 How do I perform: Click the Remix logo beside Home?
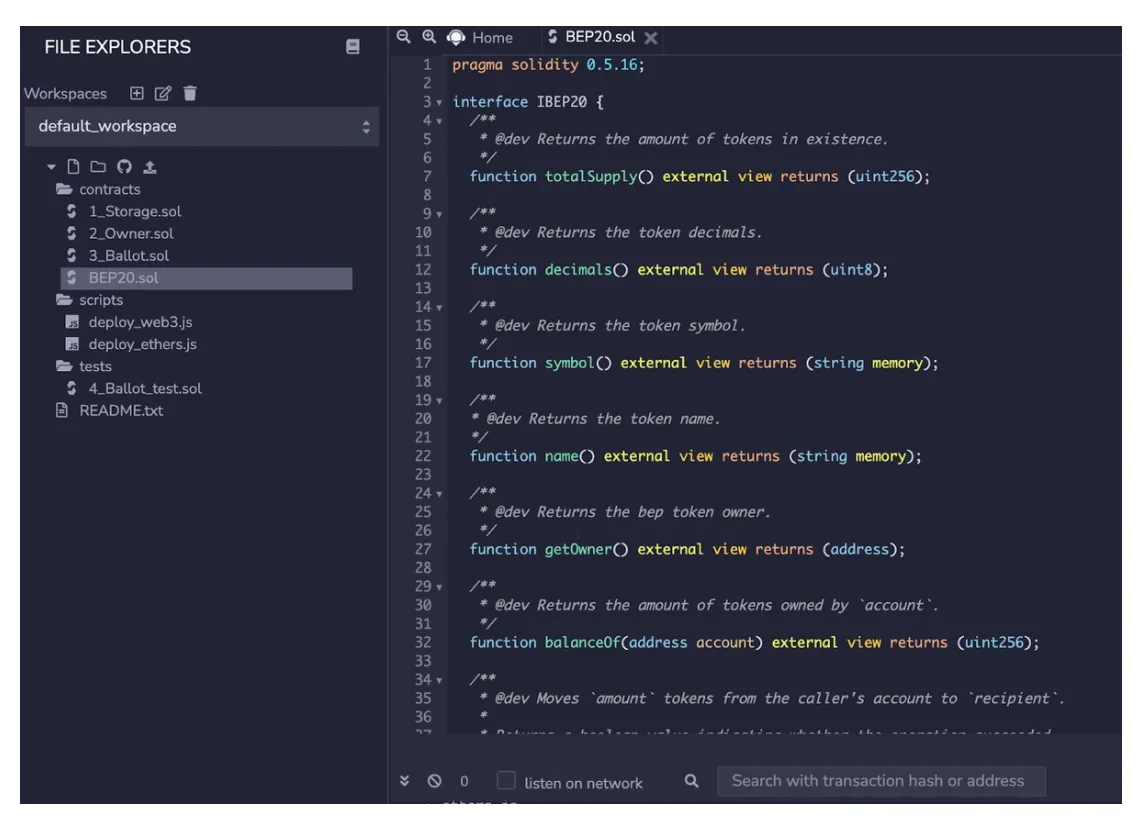[456, 37]
